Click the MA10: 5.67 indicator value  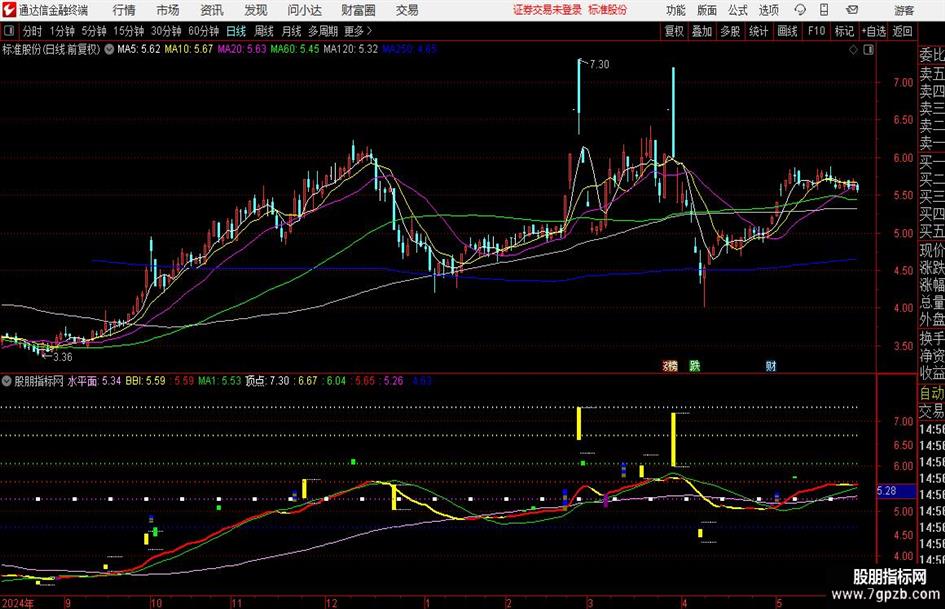tap(189, 49)
